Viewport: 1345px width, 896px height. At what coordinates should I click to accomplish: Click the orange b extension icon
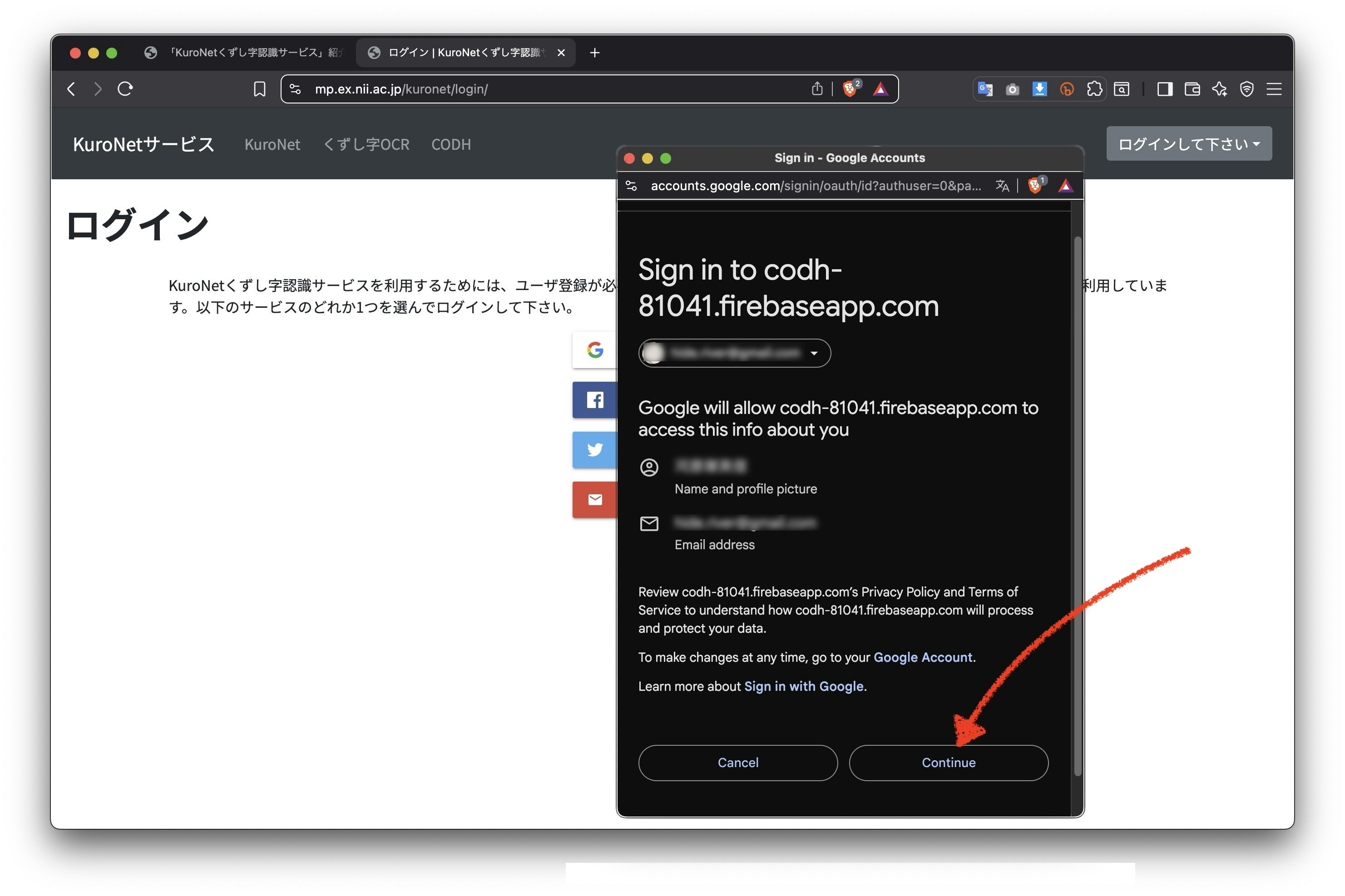[1065, 89]
